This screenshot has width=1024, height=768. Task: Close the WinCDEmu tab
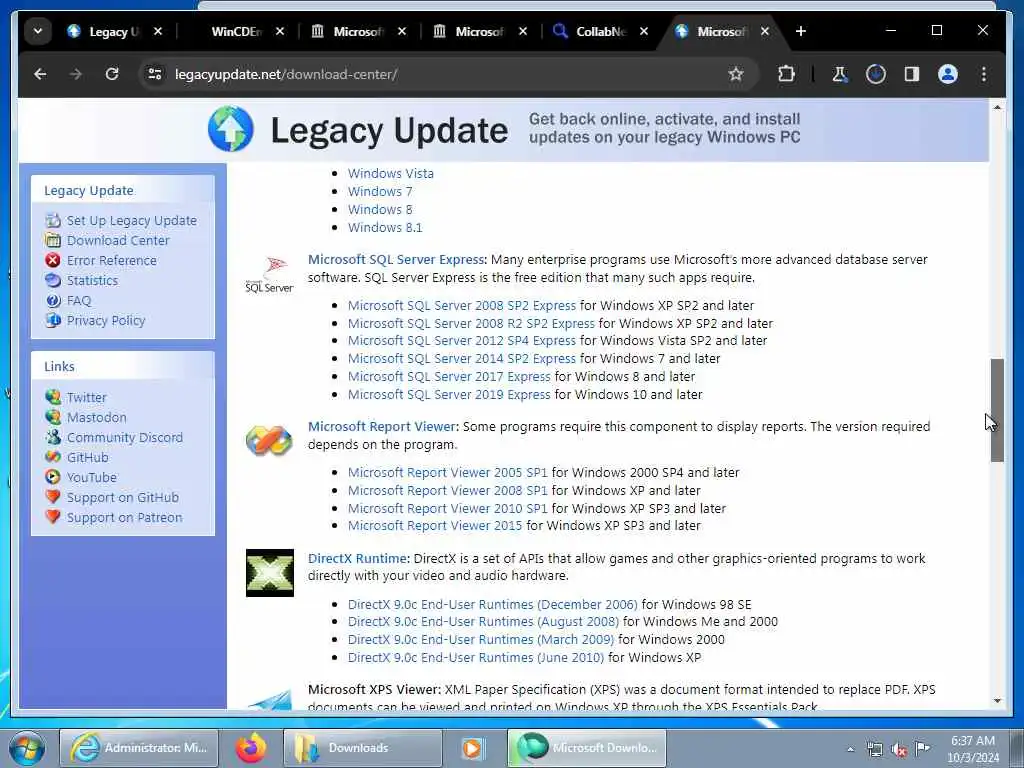coord(280,31)
